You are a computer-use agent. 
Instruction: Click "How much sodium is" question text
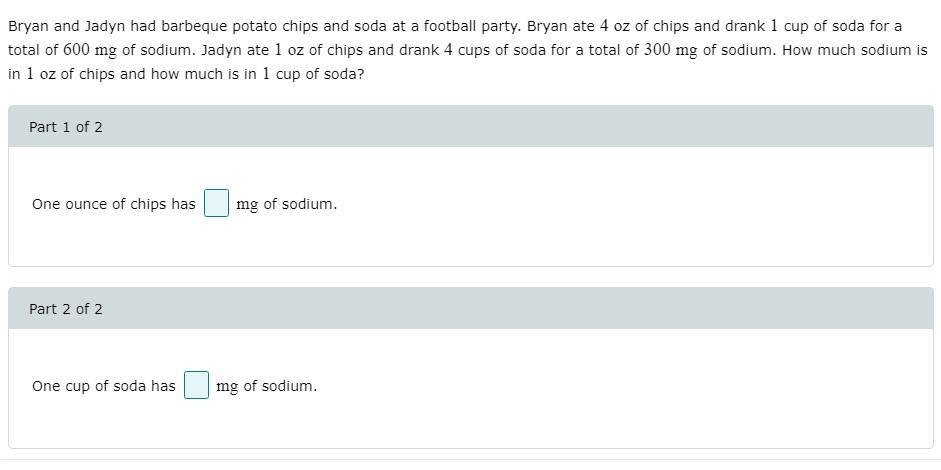[x=855, y=50]
